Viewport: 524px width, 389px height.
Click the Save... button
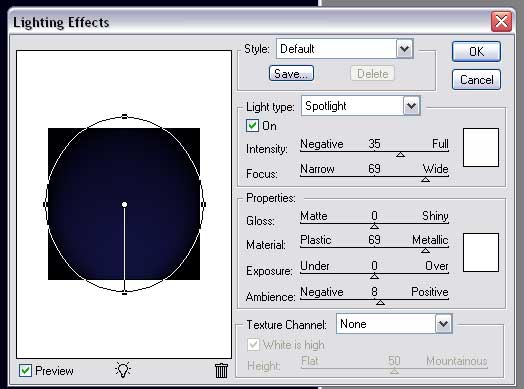coord(291,73)
